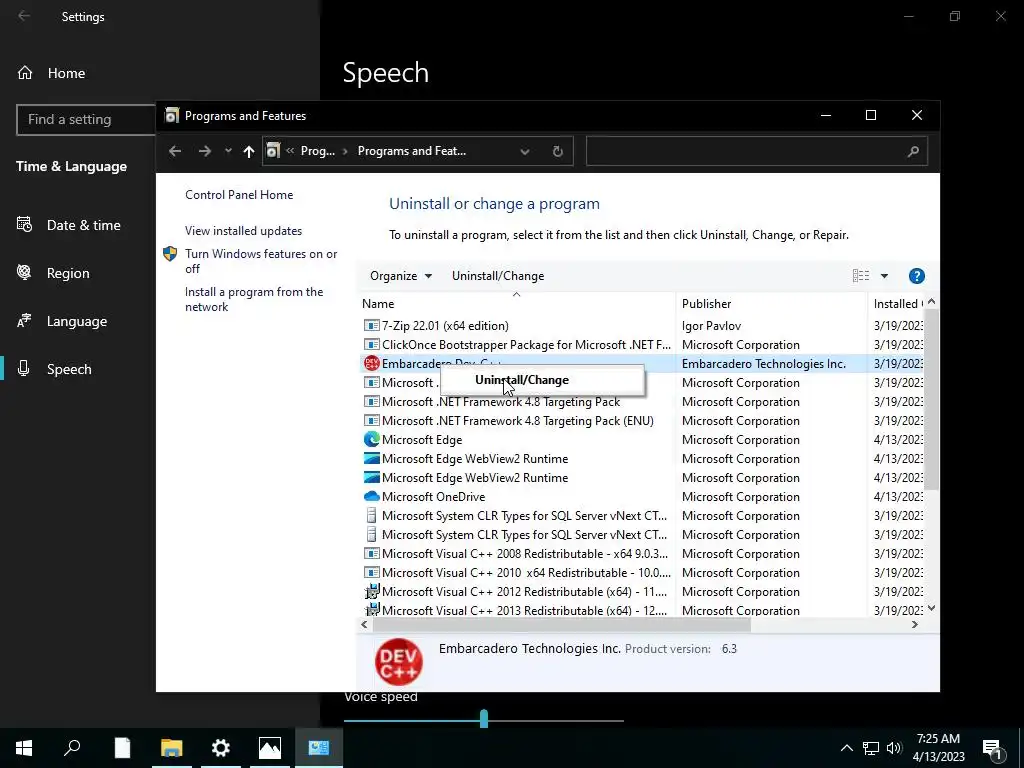This screenshot has height=768, width=1024.
Task: Select Microsoft Edge in program list
Action: coord(640,440)
